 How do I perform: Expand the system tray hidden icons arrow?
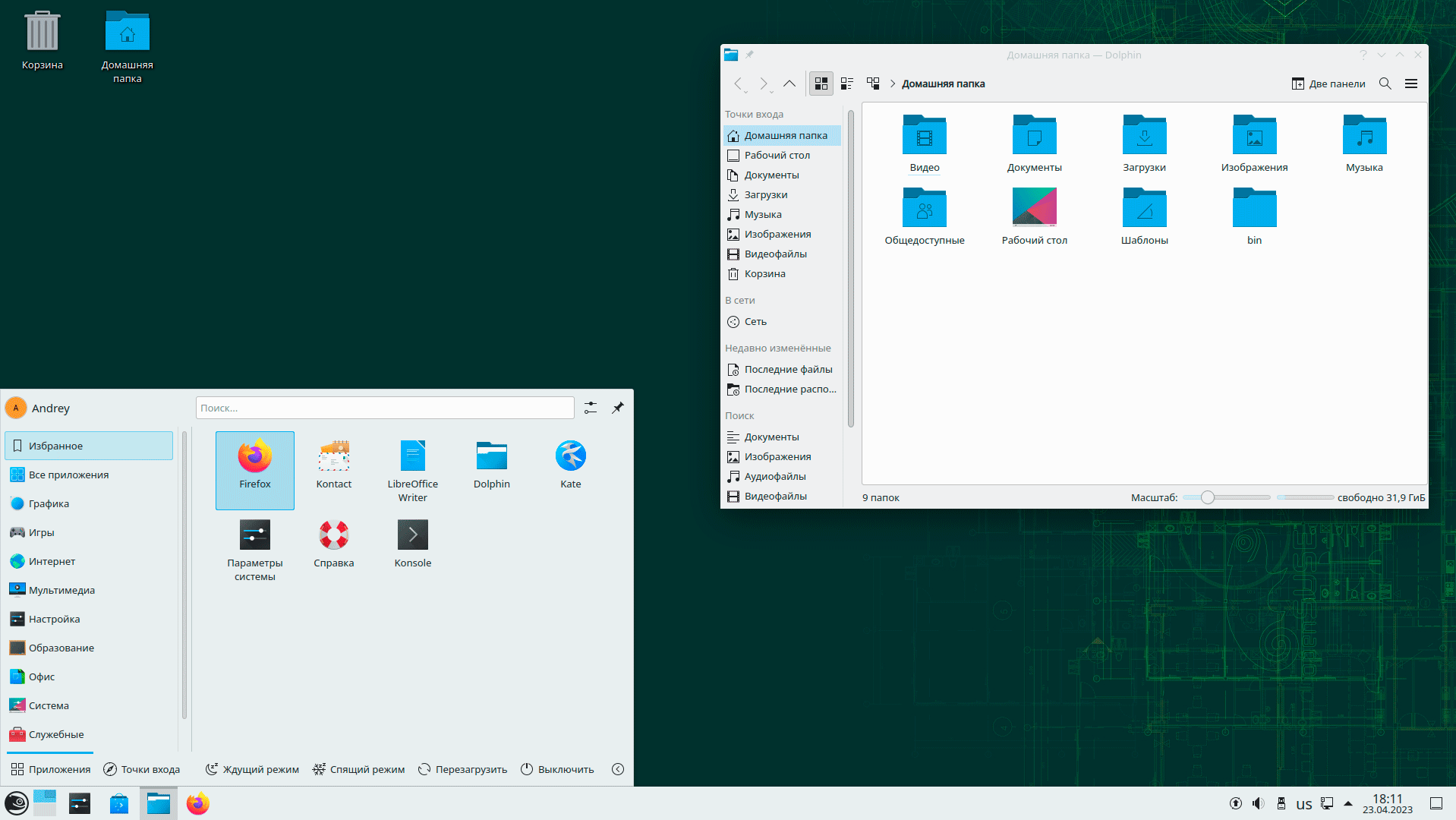(x=1348, y=803)
